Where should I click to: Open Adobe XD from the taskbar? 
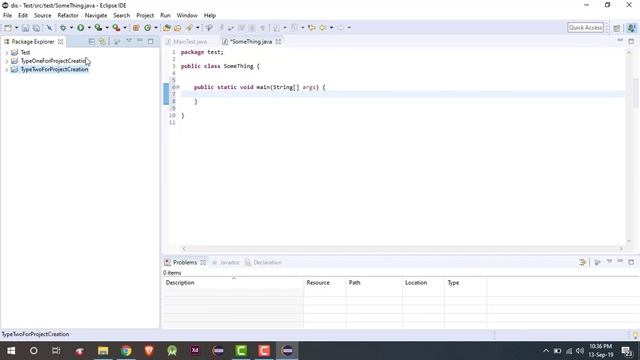coord(195,351)
